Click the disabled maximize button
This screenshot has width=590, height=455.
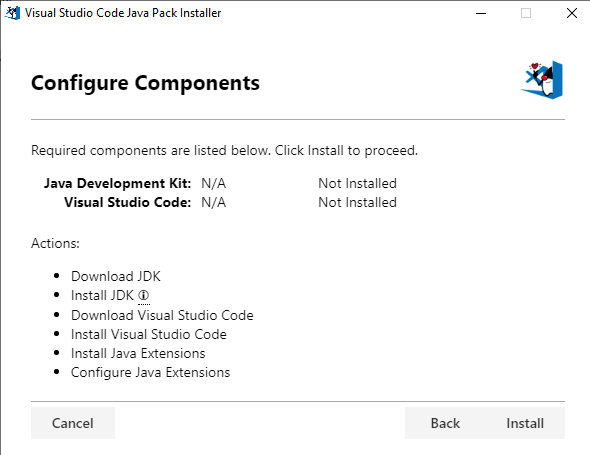526,13
